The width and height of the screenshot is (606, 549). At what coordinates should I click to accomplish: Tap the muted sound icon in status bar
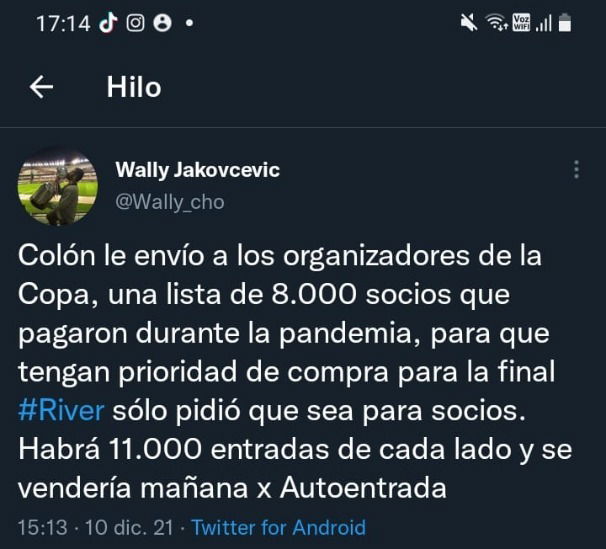pyautogui.click(x=469, y=22)
